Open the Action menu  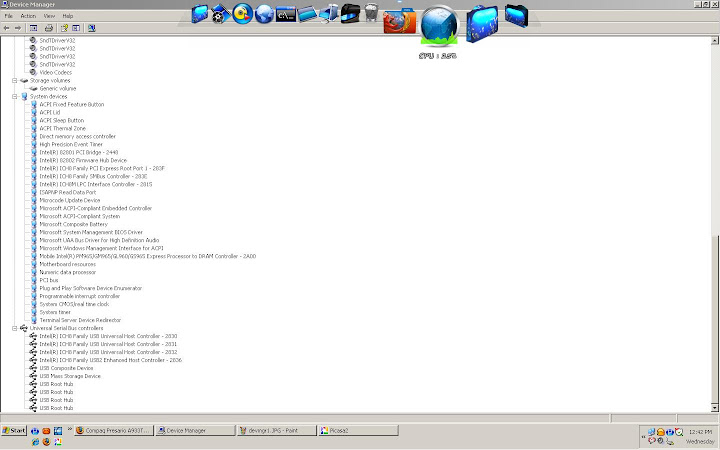pos(28,16)
